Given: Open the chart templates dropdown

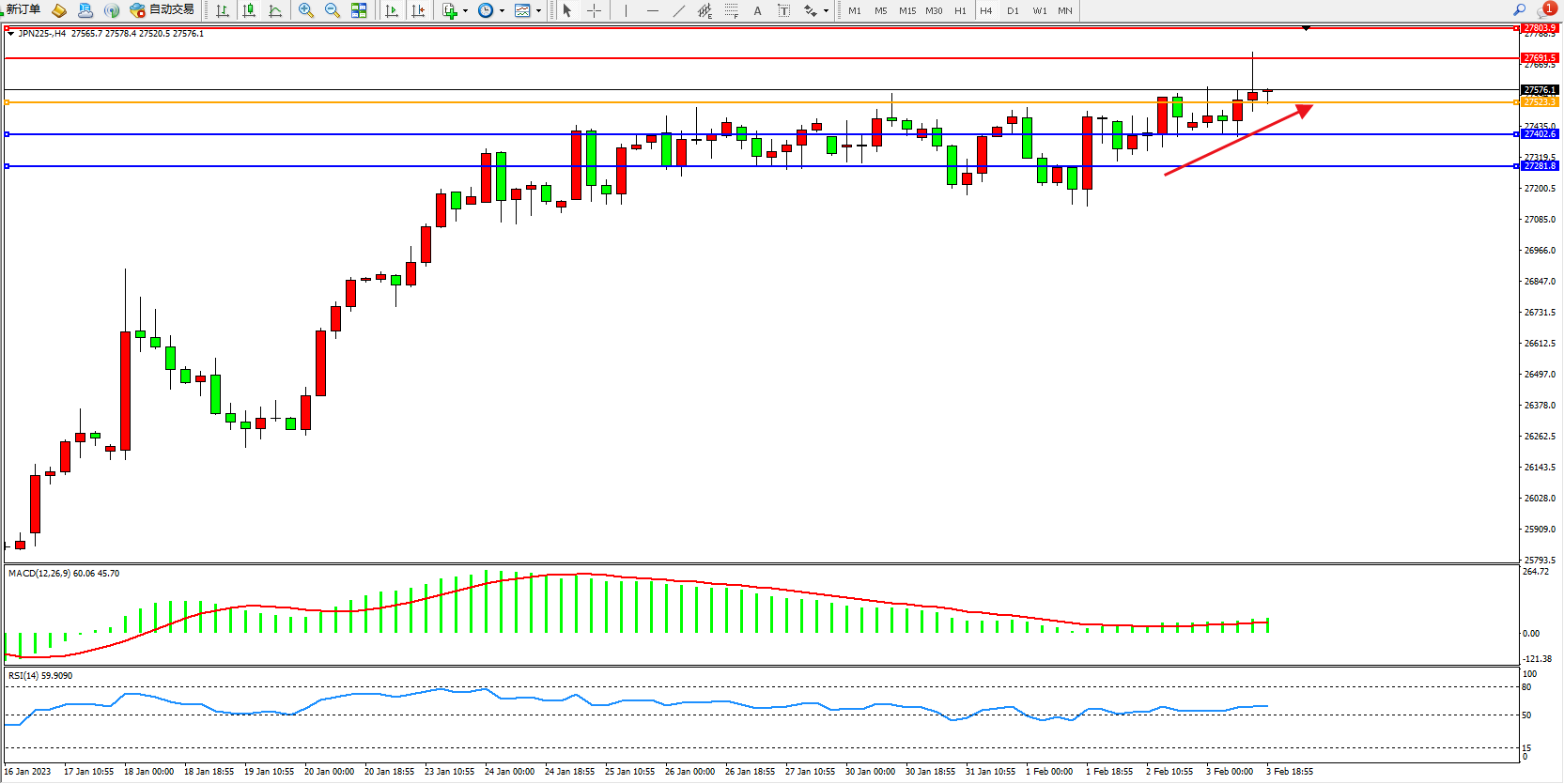Looking at the screenshot, I should pos(538,11).
